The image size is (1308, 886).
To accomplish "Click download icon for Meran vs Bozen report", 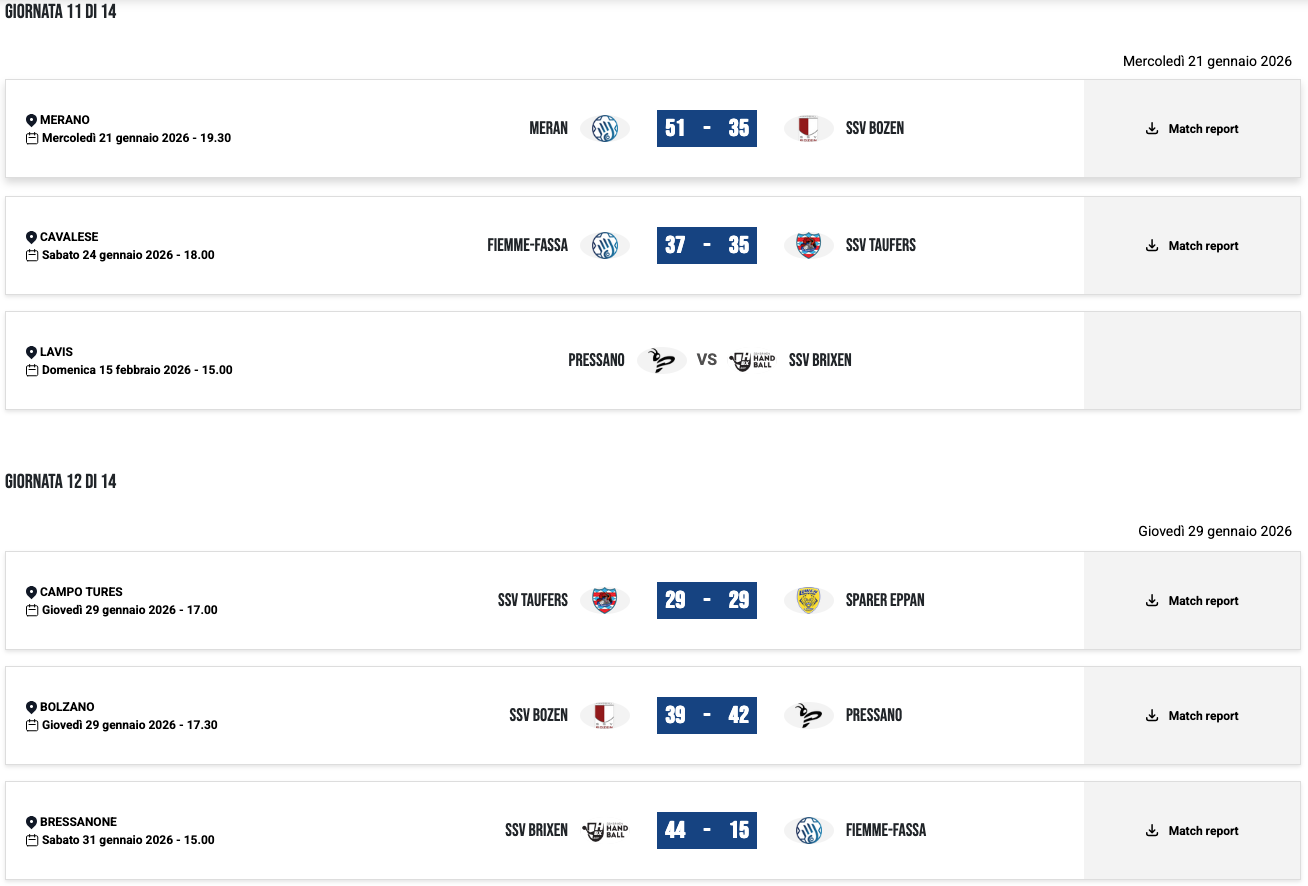I will pyautogui.click(x=1152, y=129).
